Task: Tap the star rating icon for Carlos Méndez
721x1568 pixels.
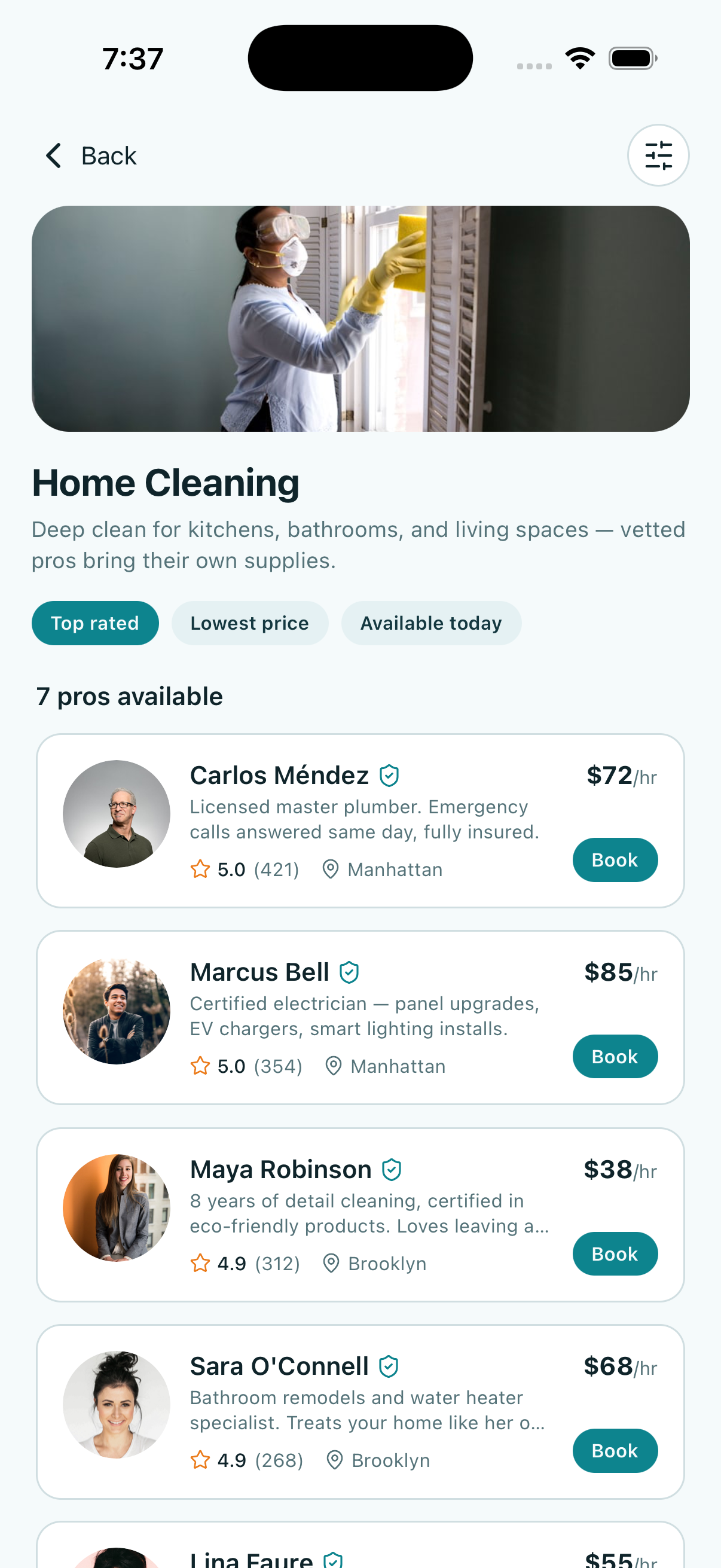Action: [x=200, y=868]
